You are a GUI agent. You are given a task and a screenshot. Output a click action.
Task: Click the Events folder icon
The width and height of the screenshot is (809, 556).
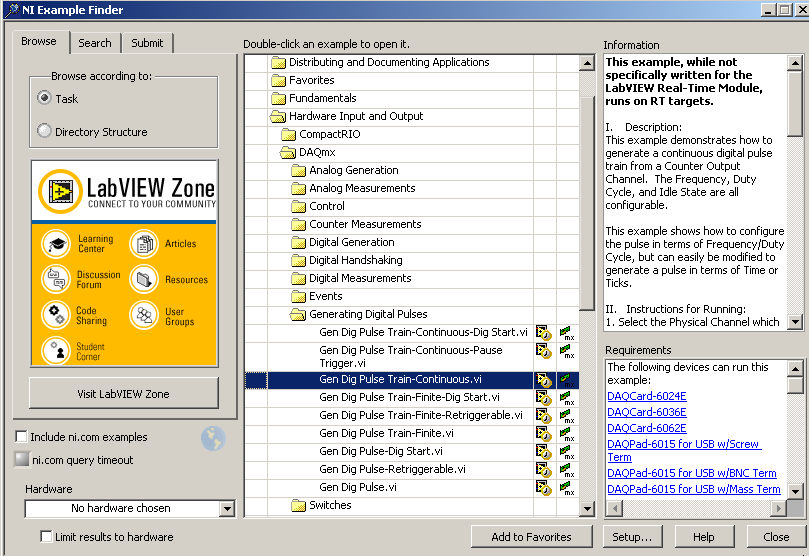pos(298,297)
